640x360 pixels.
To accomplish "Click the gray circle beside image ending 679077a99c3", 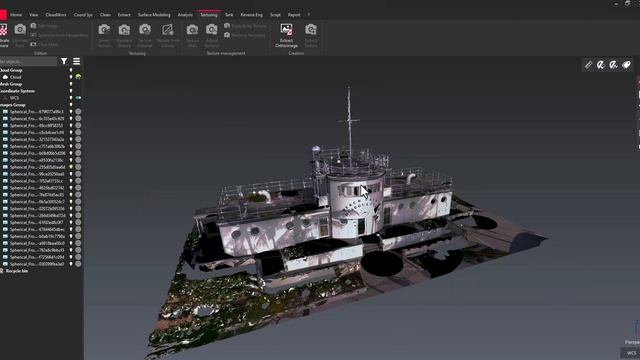I will pos(78,111).
